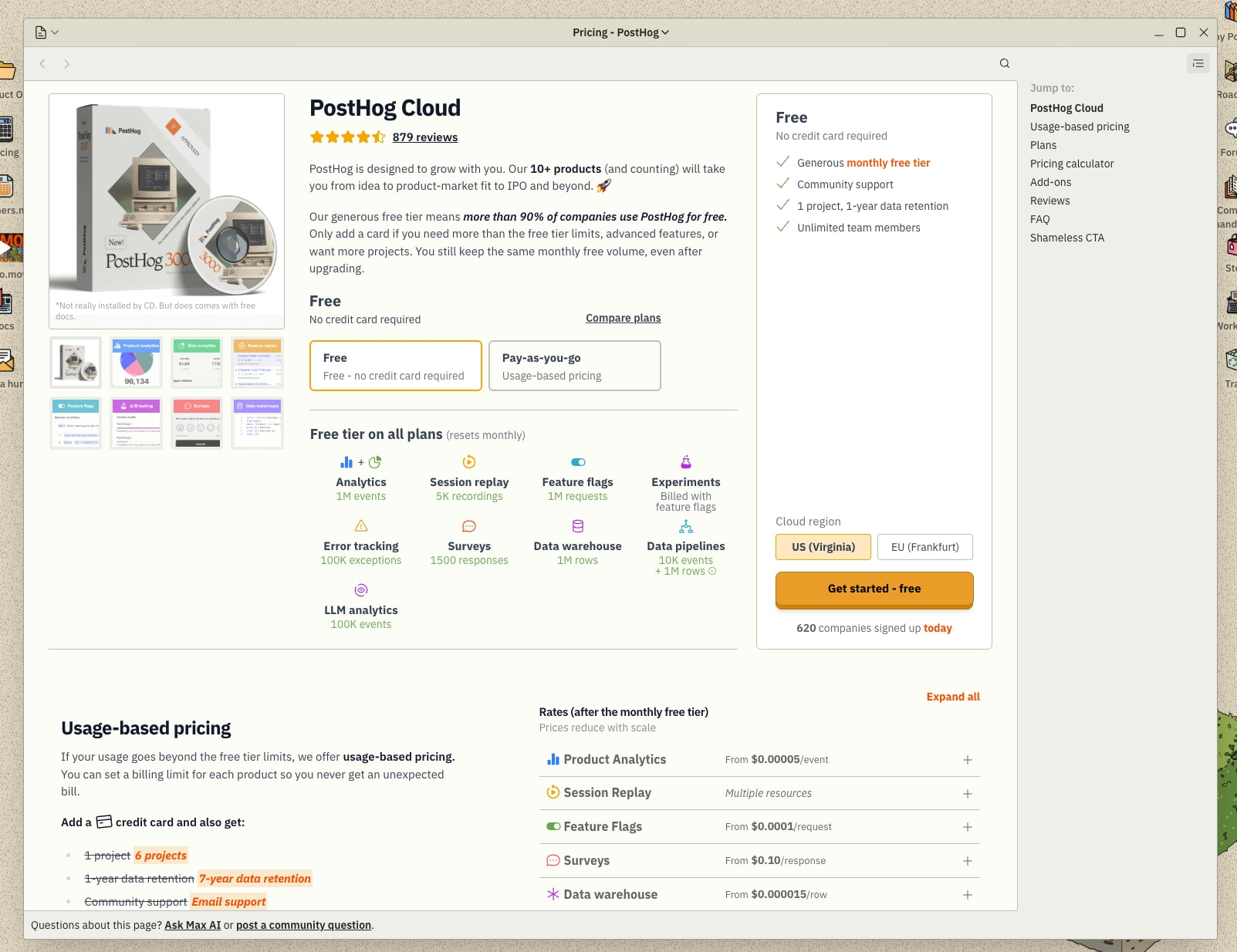Image resolution: width=1237 pixels, height=952 pixels.
Task: Toggle the table of contents sidebar icon
Action: click(1198, 63)
